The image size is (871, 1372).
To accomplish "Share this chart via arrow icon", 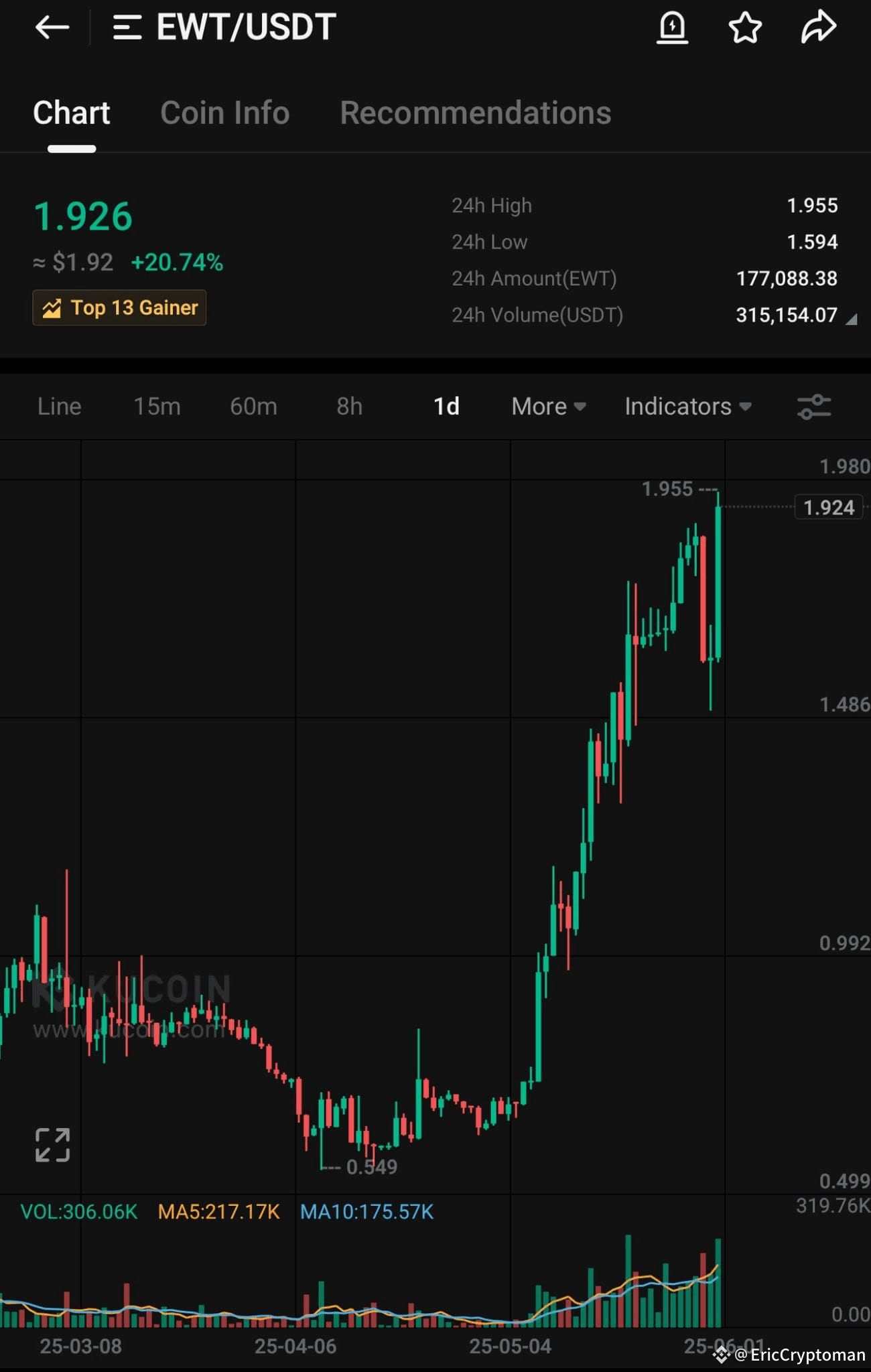I will (x=819, y=27).
